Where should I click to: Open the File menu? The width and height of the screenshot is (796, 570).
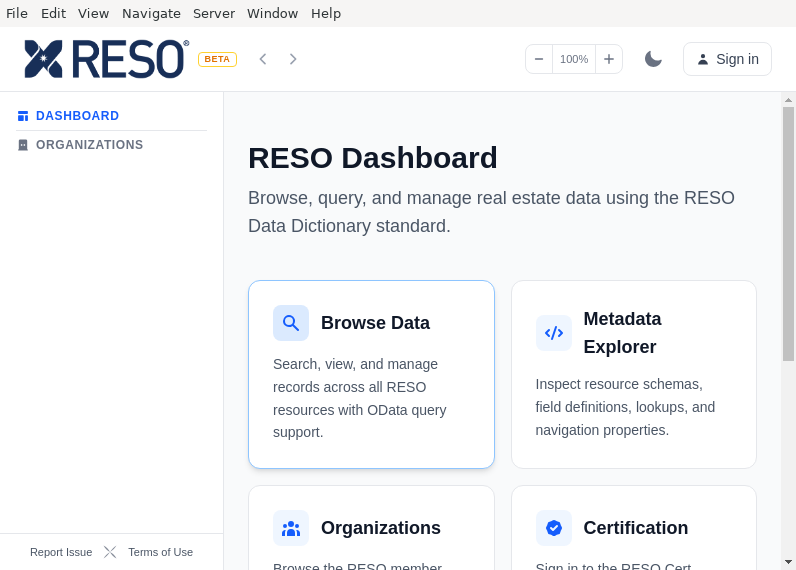point(17,13)
